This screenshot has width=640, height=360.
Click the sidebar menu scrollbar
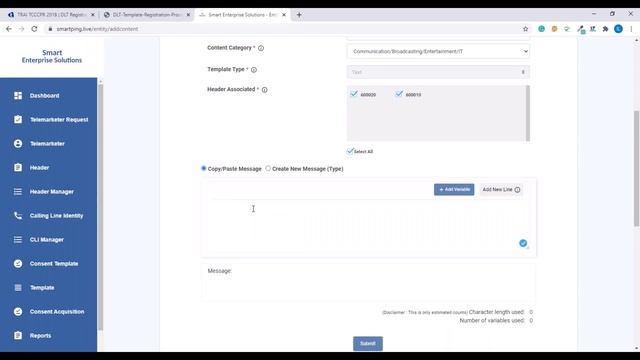100,207
